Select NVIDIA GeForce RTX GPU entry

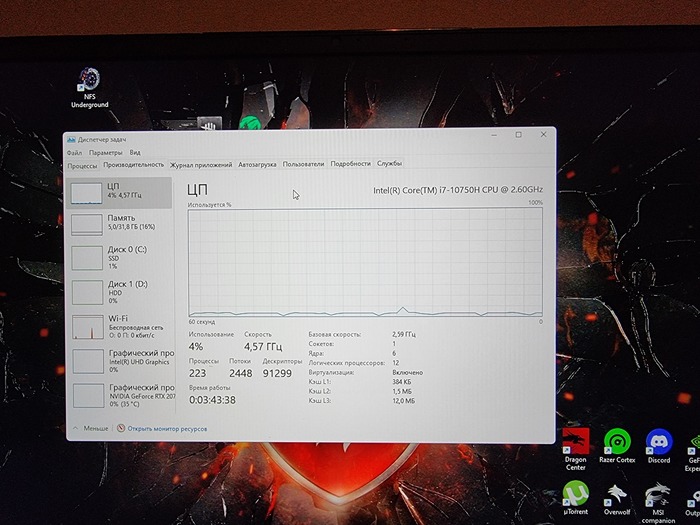[x=121, y=396]
